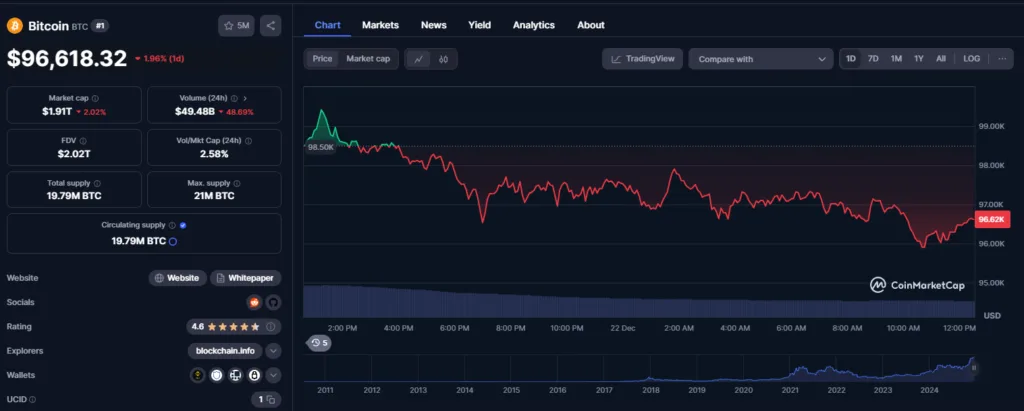Select the Market cap toggle
The height and width of the screenshot is (411, 1024).
click(x=368, y=59)
